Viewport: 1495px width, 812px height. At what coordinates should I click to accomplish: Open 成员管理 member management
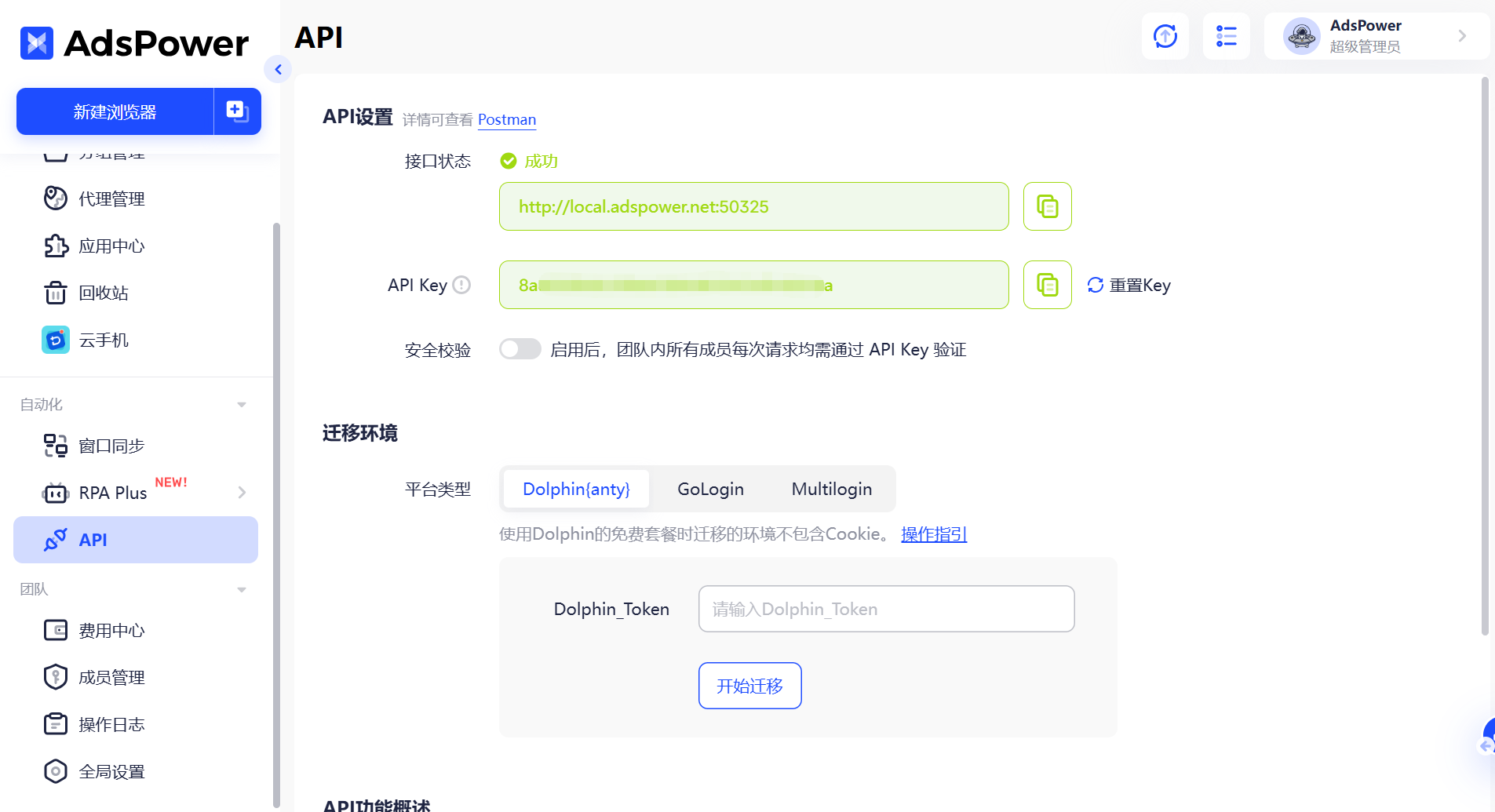(x=112, y=676)
